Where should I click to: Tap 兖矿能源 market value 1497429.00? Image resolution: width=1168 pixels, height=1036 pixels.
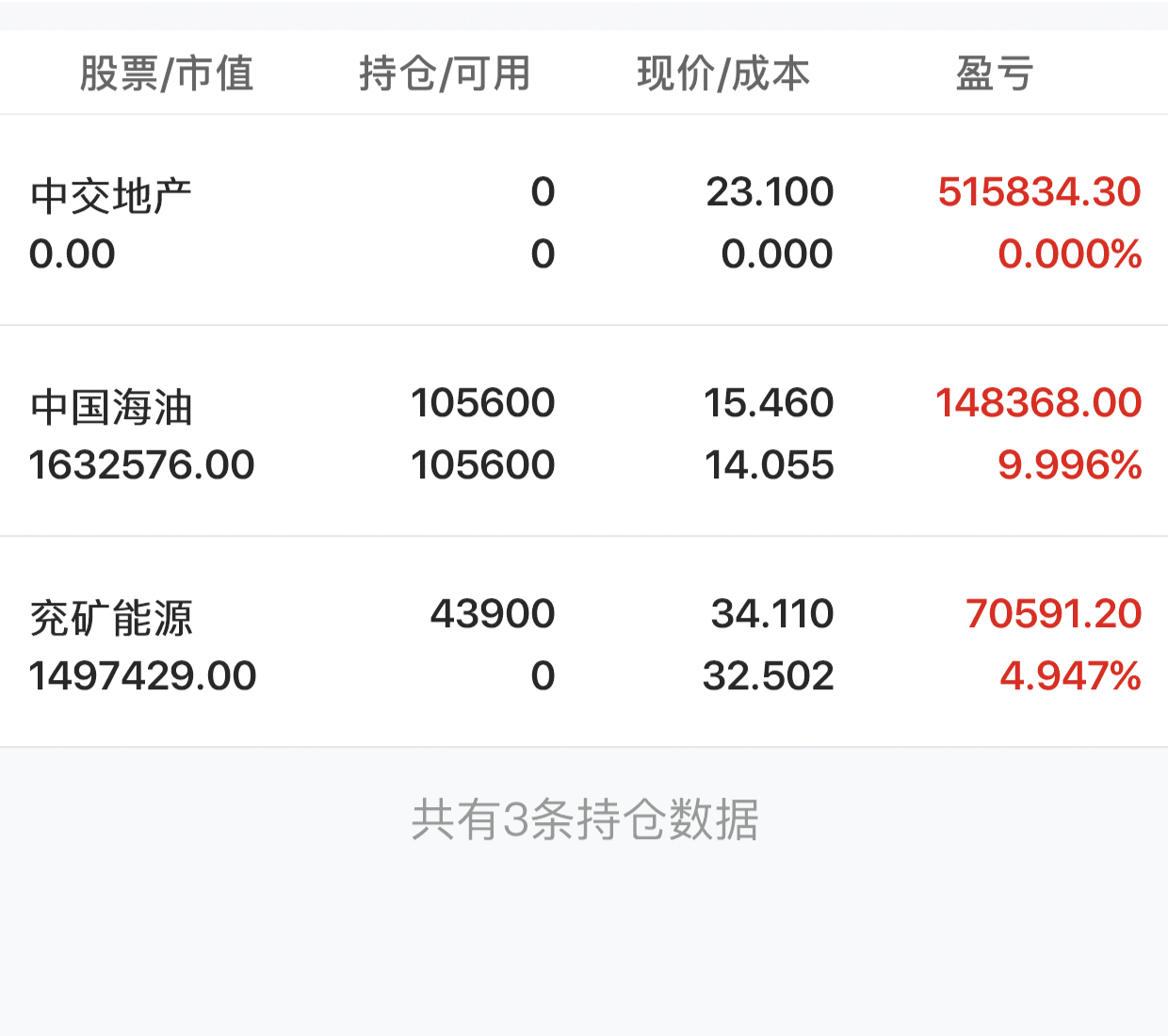(142, 676)
